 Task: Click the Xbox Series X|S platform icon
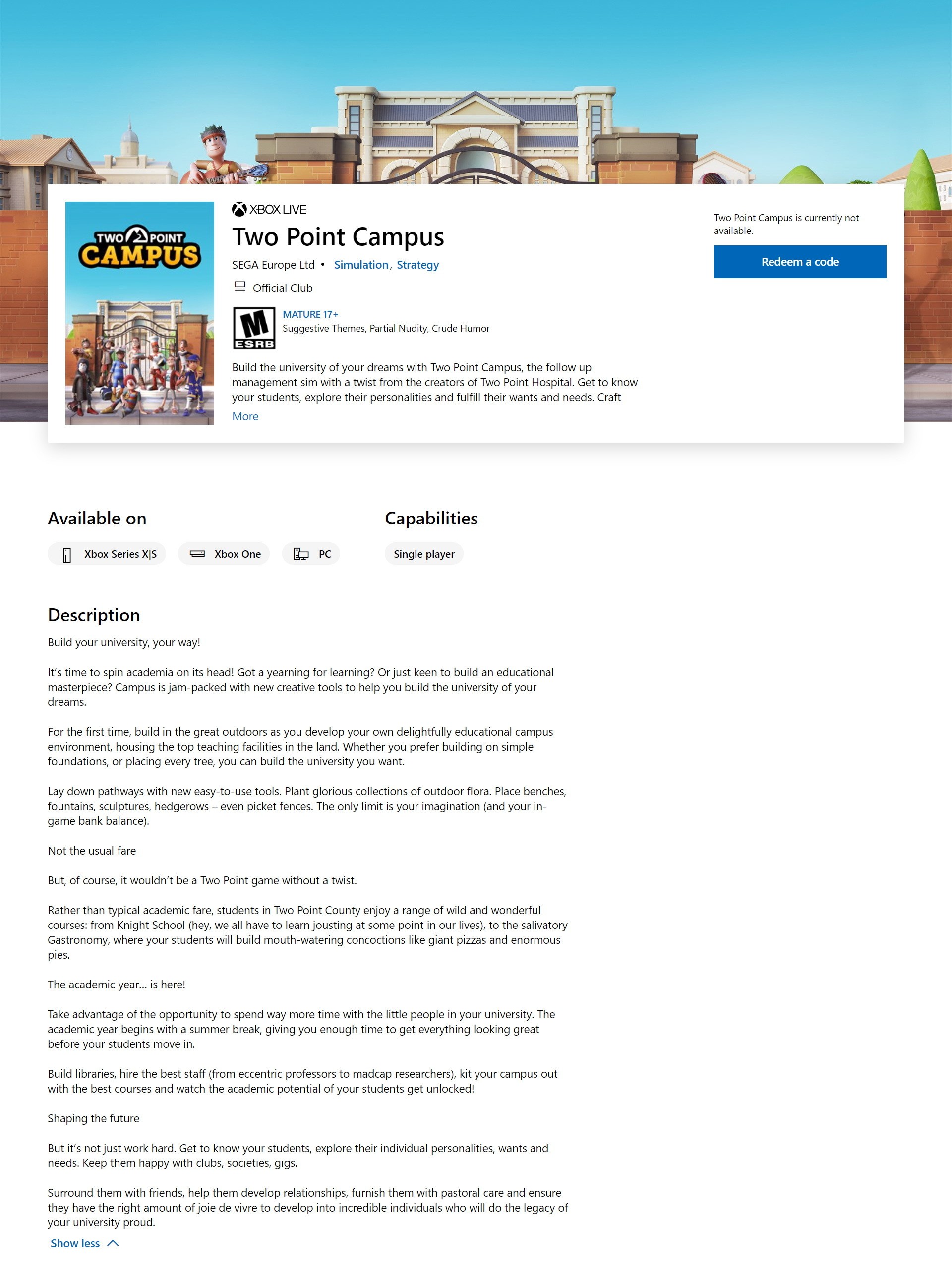click(68, 554)
